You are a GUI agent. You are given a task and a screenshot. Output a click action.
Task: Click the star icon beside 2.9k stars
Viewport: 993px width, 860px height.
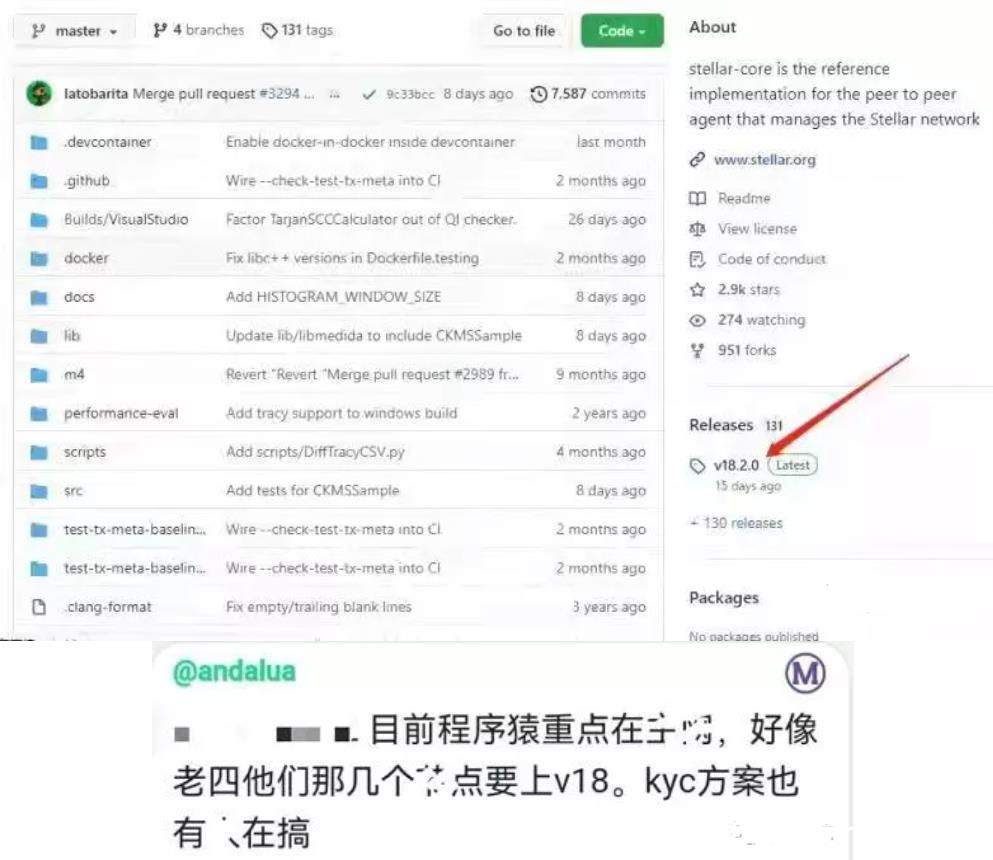(697, 289)
